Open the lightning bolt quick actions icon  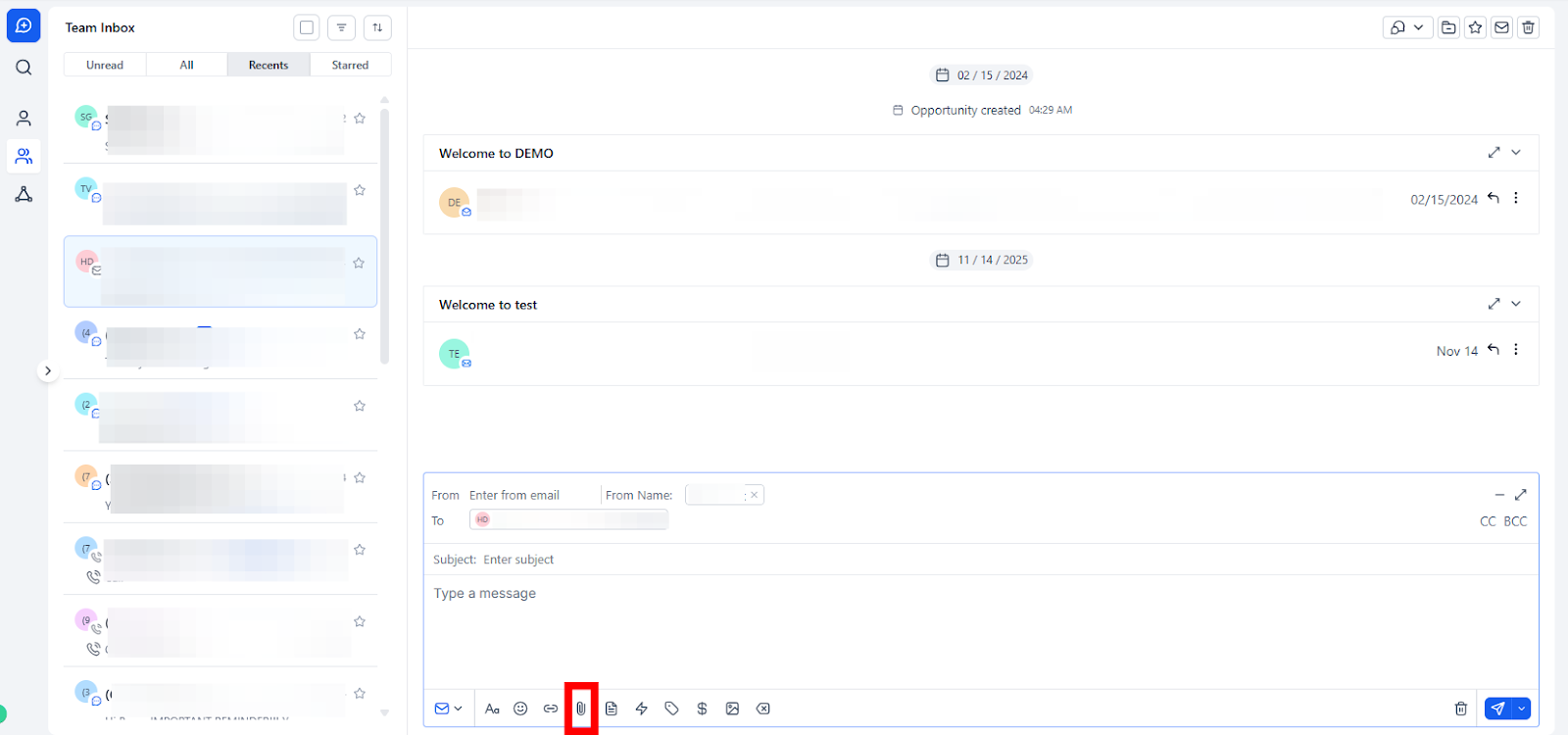tap(642, 709)
